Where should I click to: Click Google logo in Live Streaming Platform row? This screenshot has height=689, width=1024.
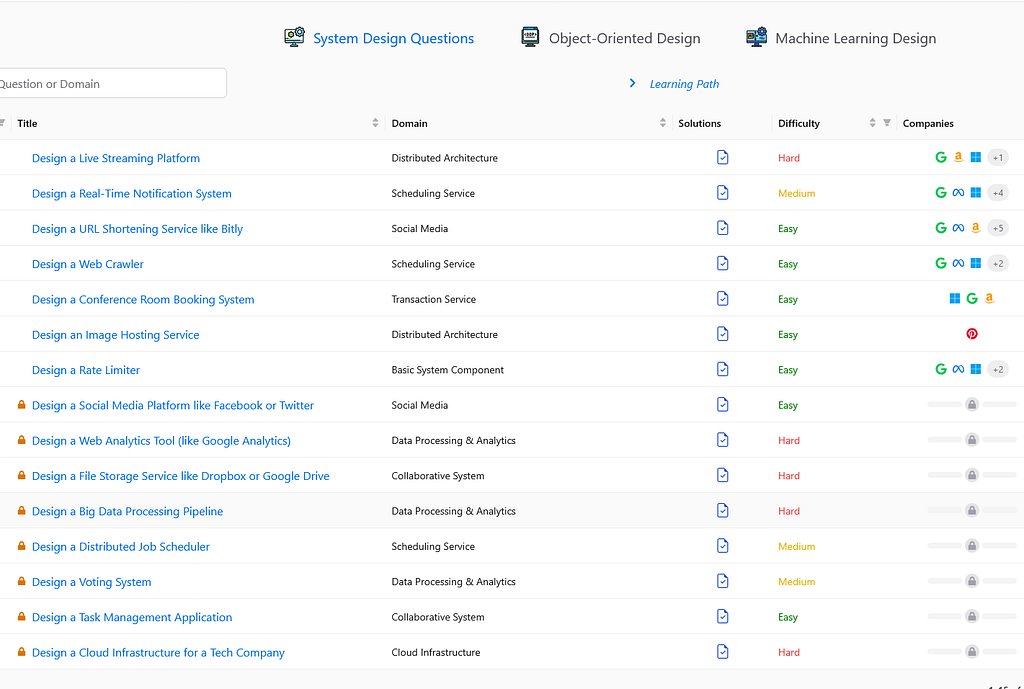(x=941, y=158)
